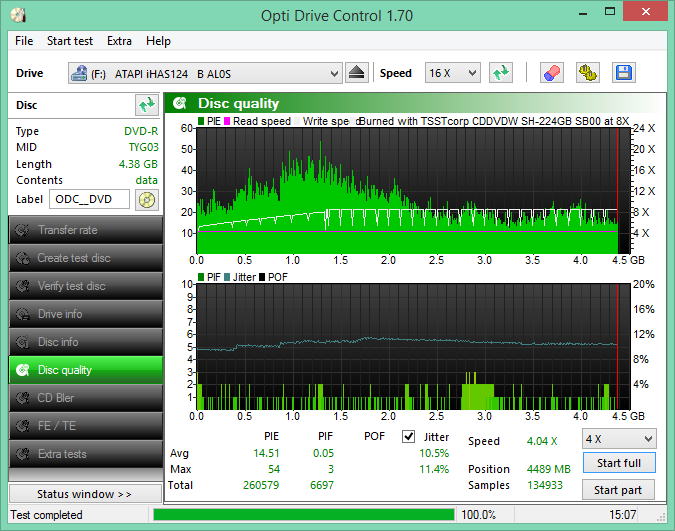Viewport: 675px width, 531px height.
Task: Open the Start test menu
Action: pos(70,41)
